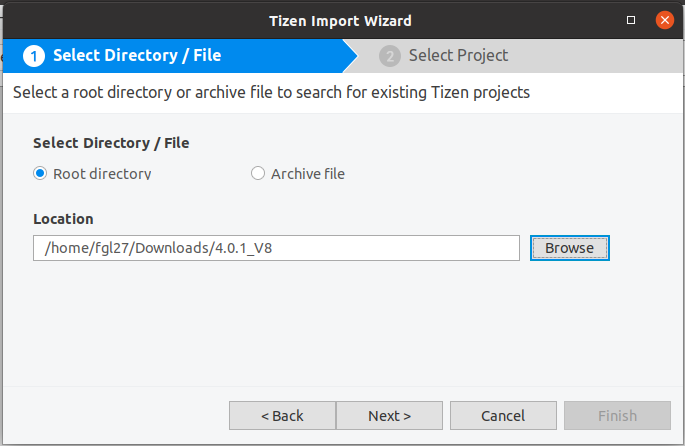Close the wizard with the orange X
The image size is (685, 446).
[664, 20]
